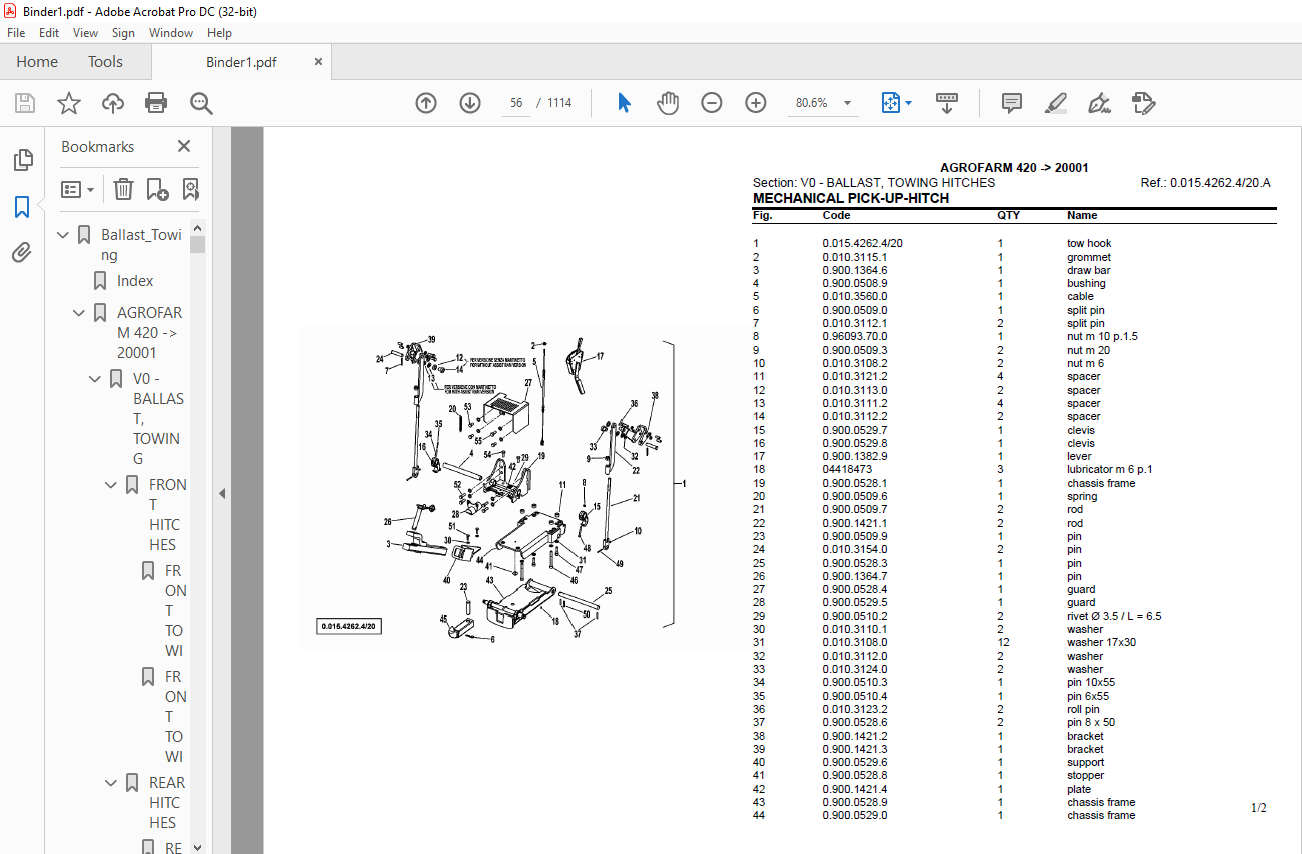Select the Binder1.pdf document tab
This screenshot has width=1302, height=854.
[241, 62]
